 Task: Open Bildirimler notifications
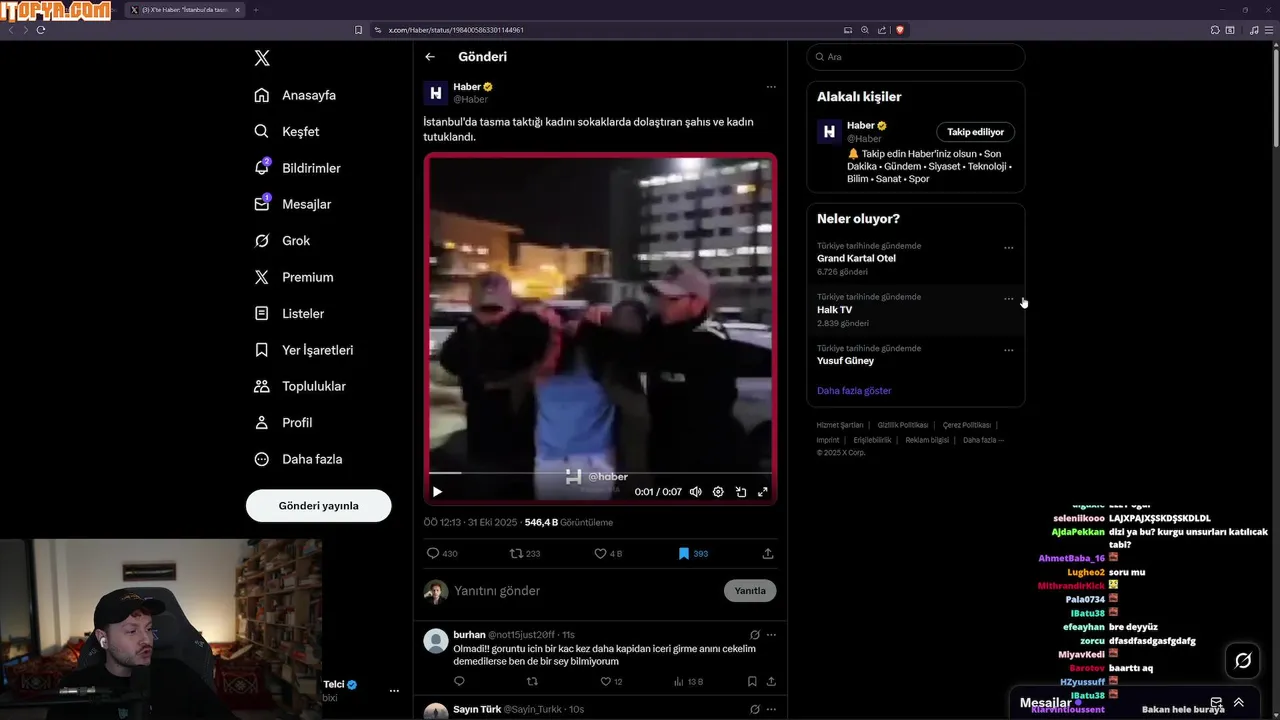pos(297,168)
